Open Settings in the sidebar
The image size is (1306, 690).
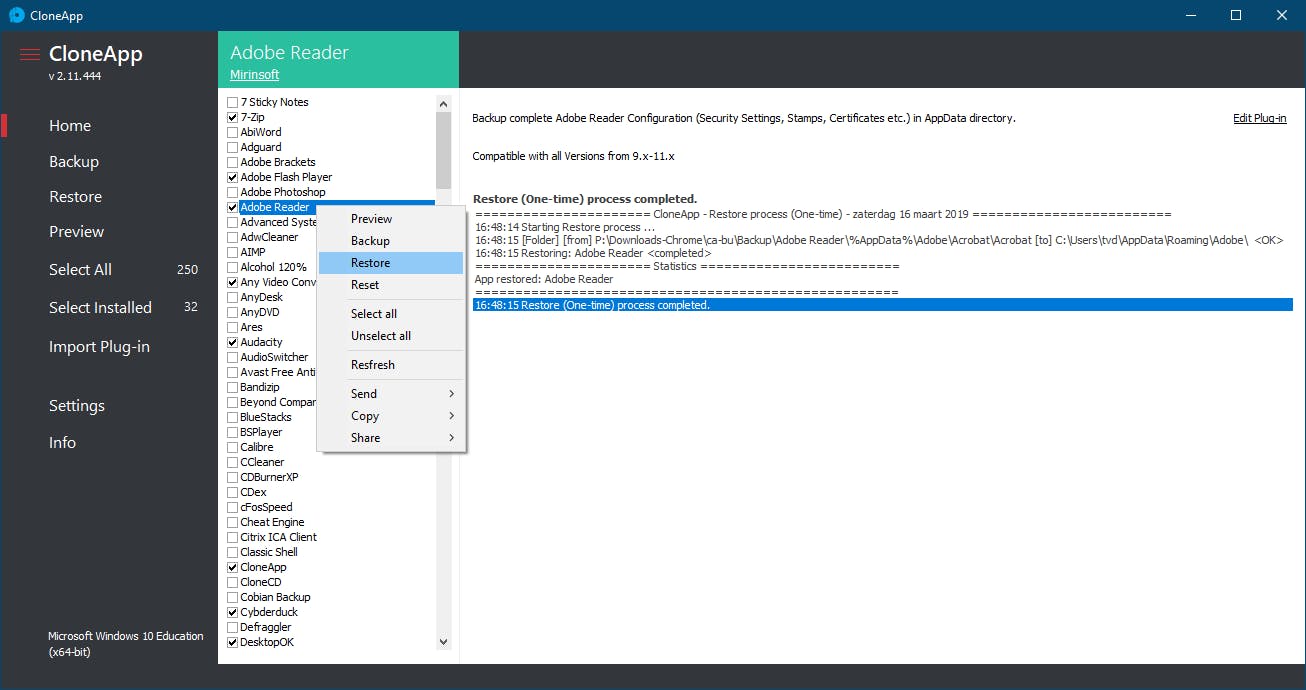pyautogui.click(x=77, y=406)
